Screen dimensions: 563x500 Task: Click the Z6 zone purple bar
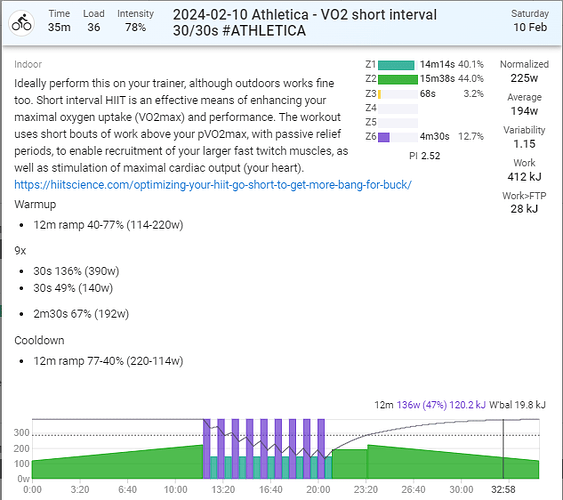(384, 137)
